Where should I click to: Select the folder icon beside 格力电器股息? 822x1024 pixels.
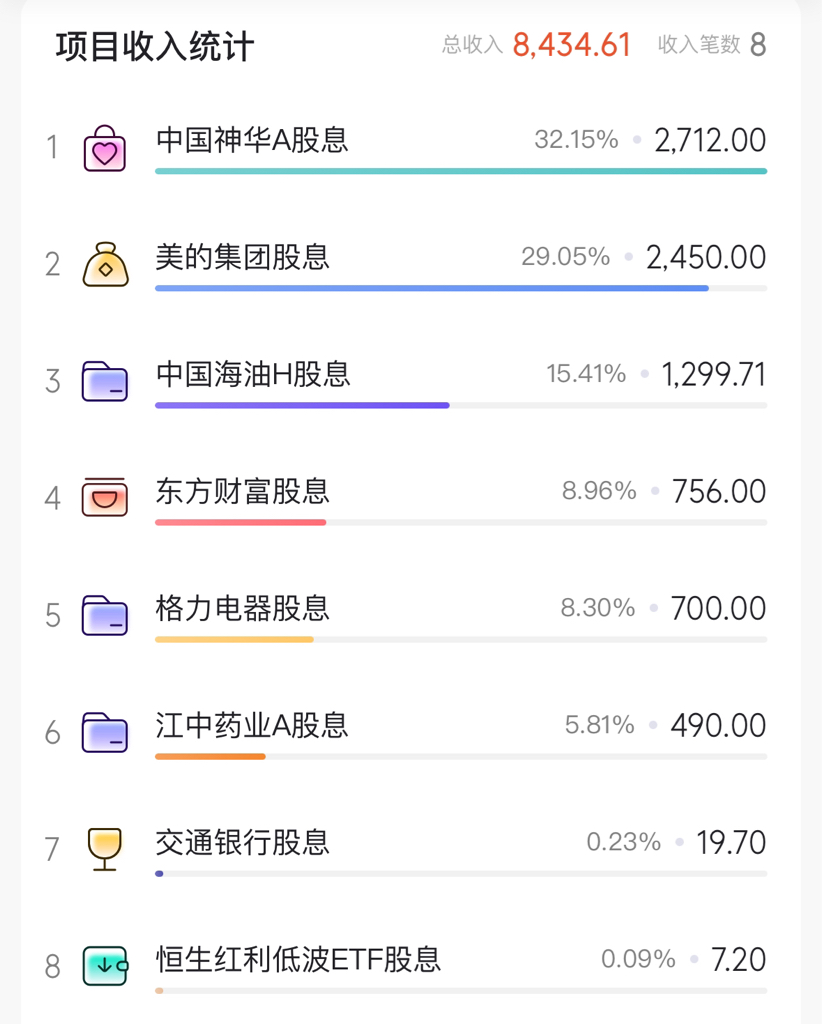pos(104,615)
